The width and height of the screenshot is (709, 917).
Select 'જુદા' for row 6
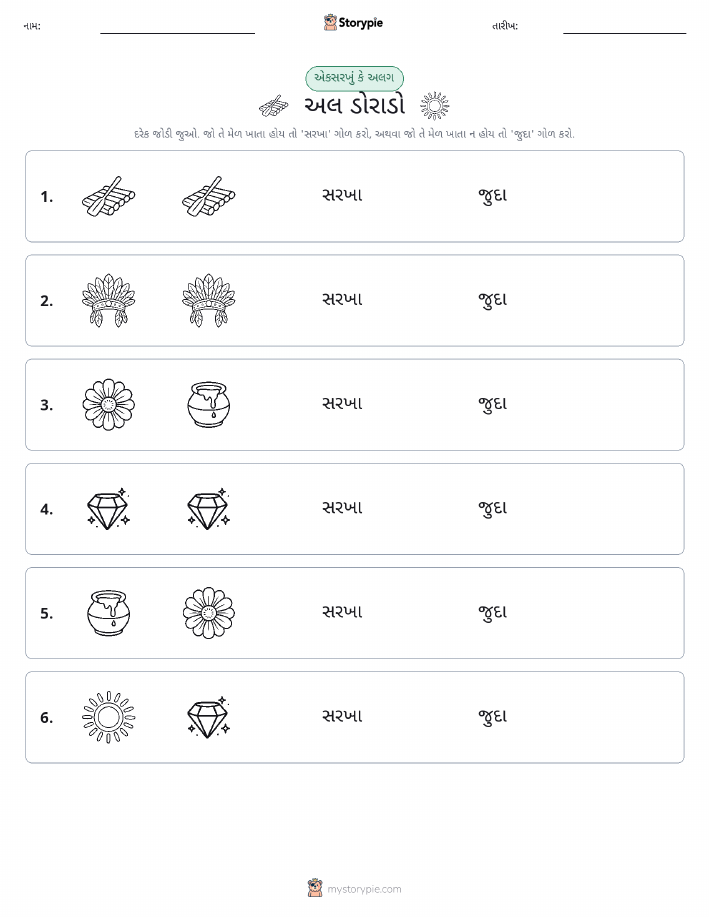coord(493,717)
